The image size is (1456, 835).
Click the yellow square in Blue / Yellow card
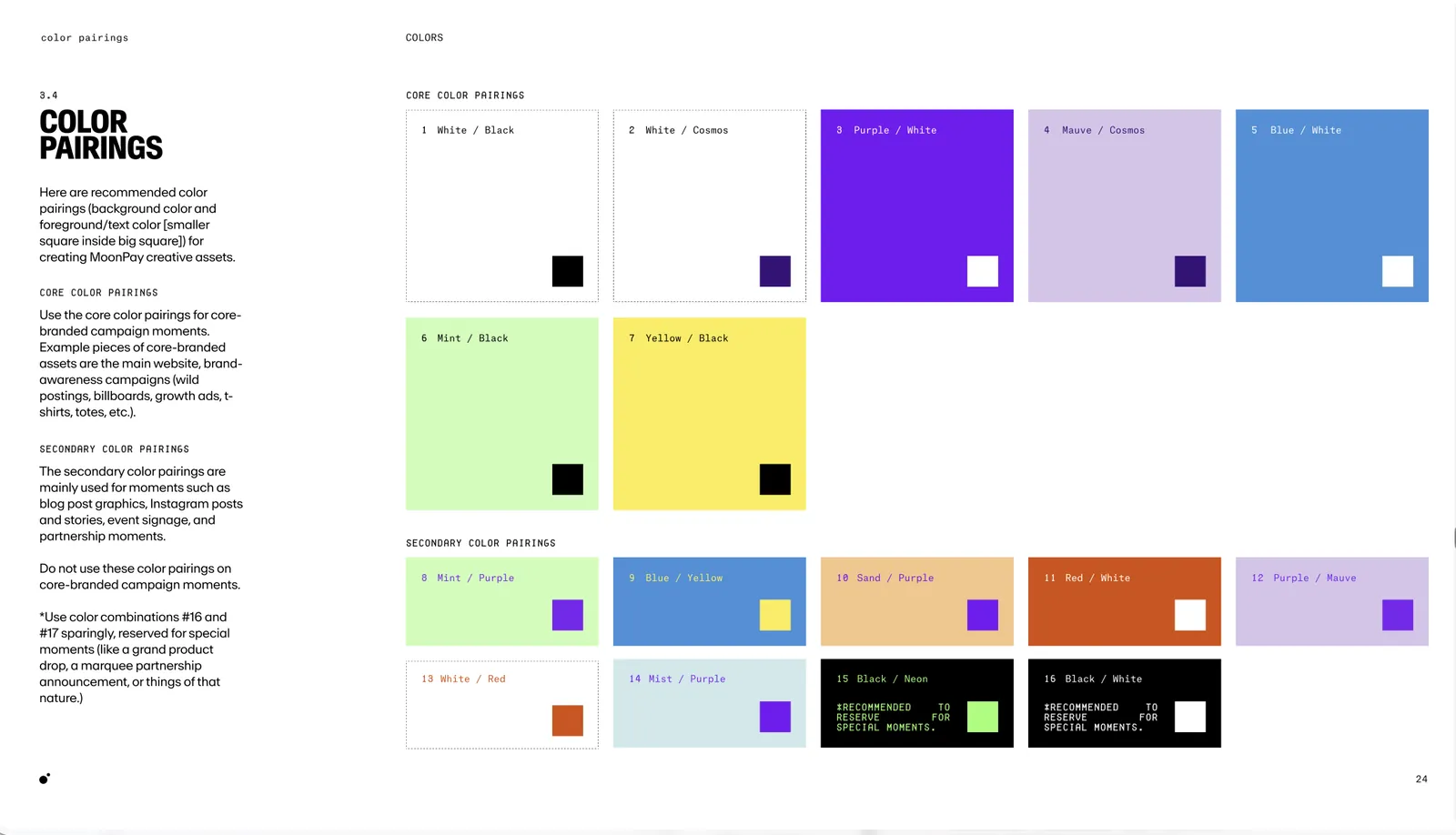coord(775,615)
